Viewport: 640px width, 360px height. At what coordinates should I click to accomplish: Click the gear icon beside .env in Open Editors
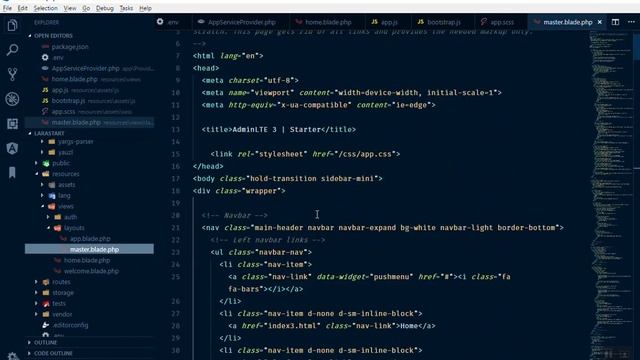45,58
